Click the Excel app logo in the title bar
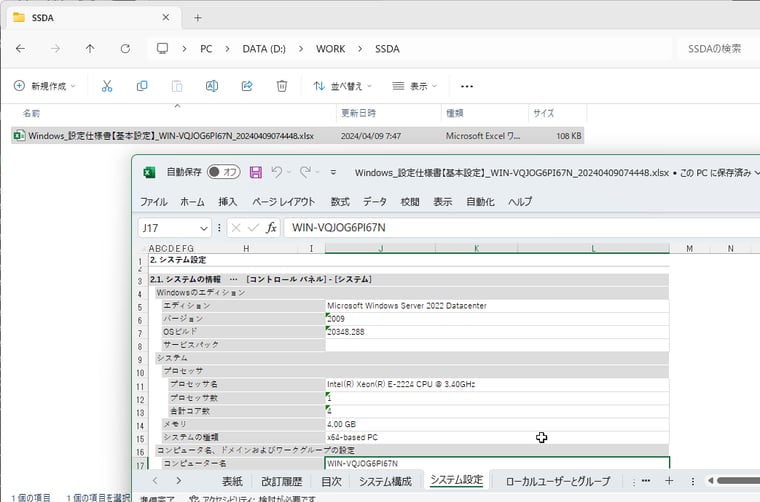Screen dimensions: 760x502 149,172
